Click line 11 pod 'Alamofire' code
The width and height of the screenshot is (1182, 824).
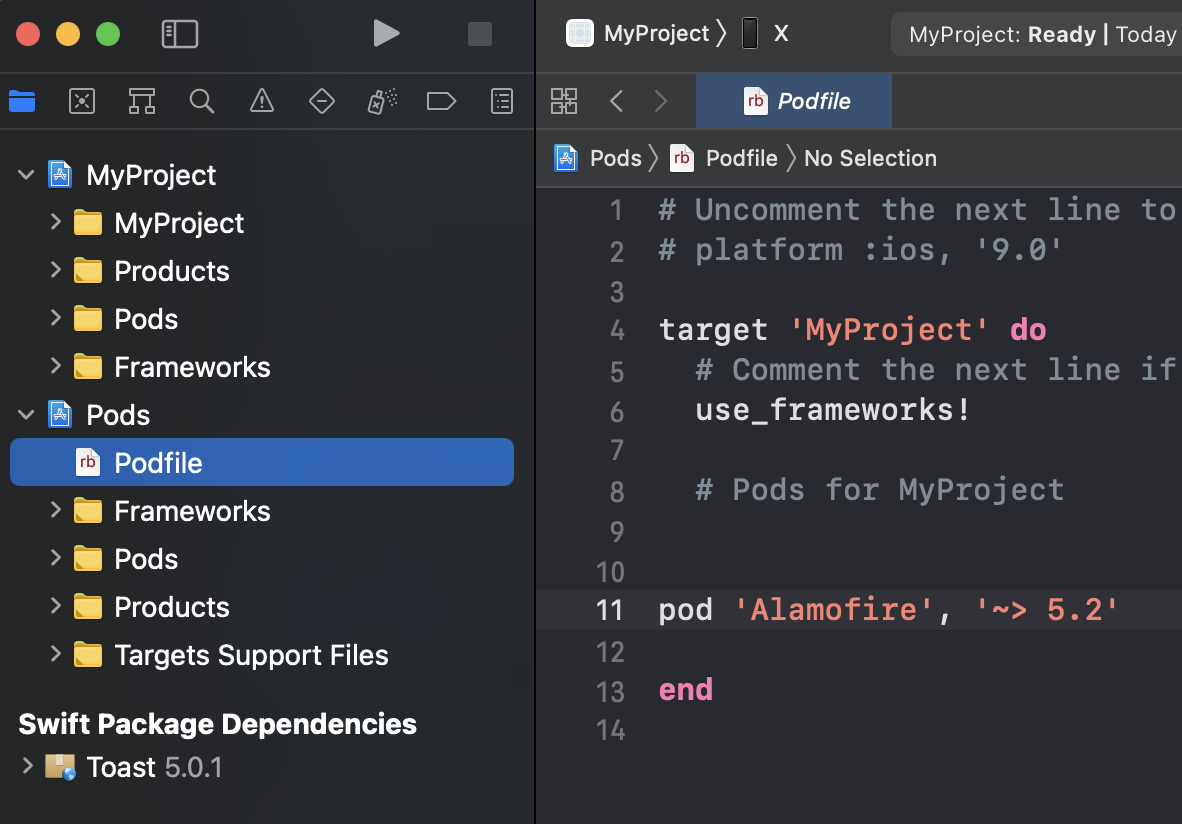pos(889,610)
